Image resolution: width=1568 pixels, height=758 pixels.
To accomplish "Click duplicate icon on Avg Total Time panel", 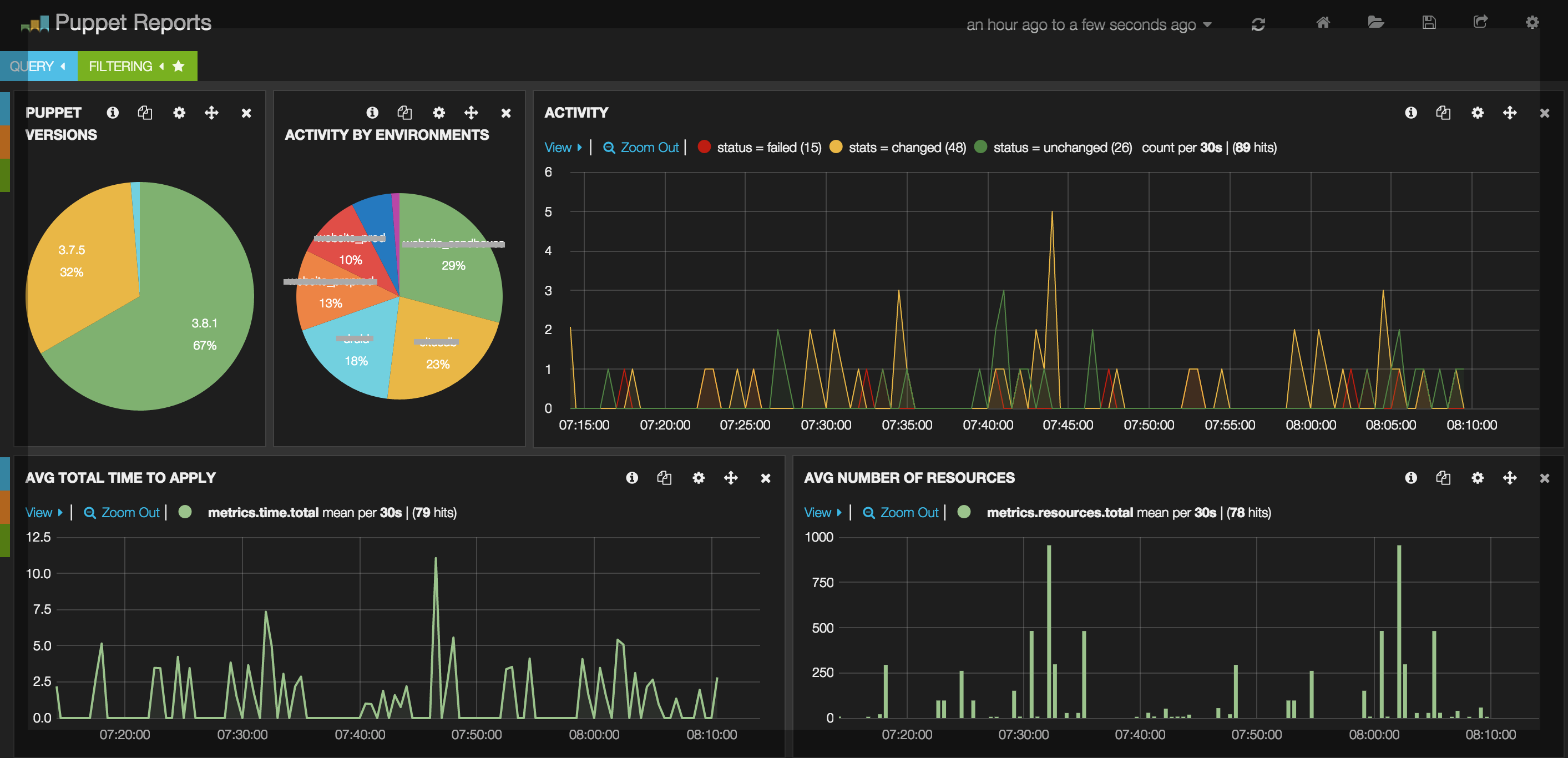I will point(664,478).
